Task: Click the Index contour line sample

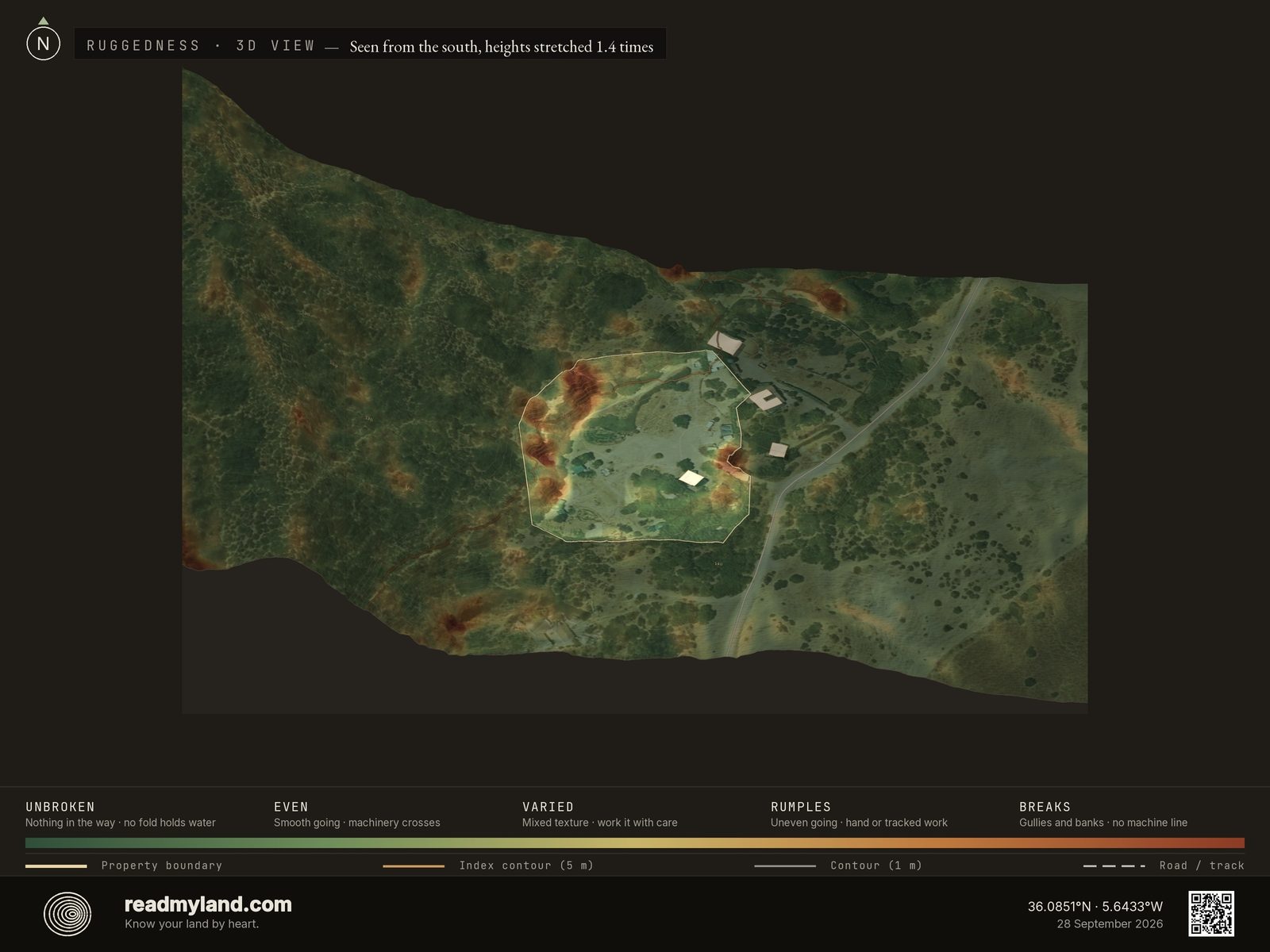Action: click(x=414, y=866)
